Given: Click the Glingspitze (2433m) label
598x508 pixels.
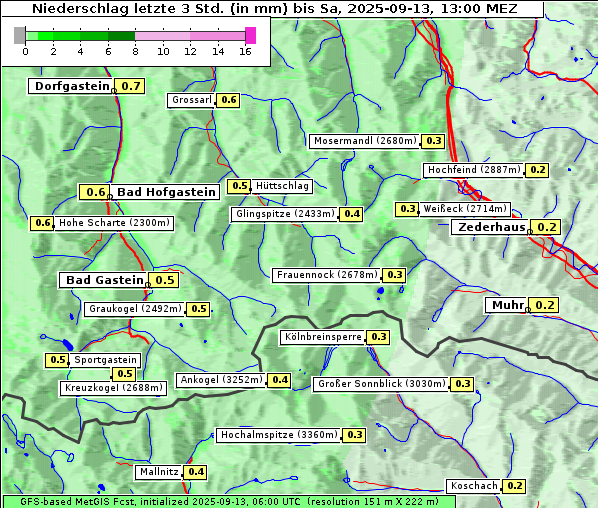Looking at the screenshot, I should pos(285,214).
